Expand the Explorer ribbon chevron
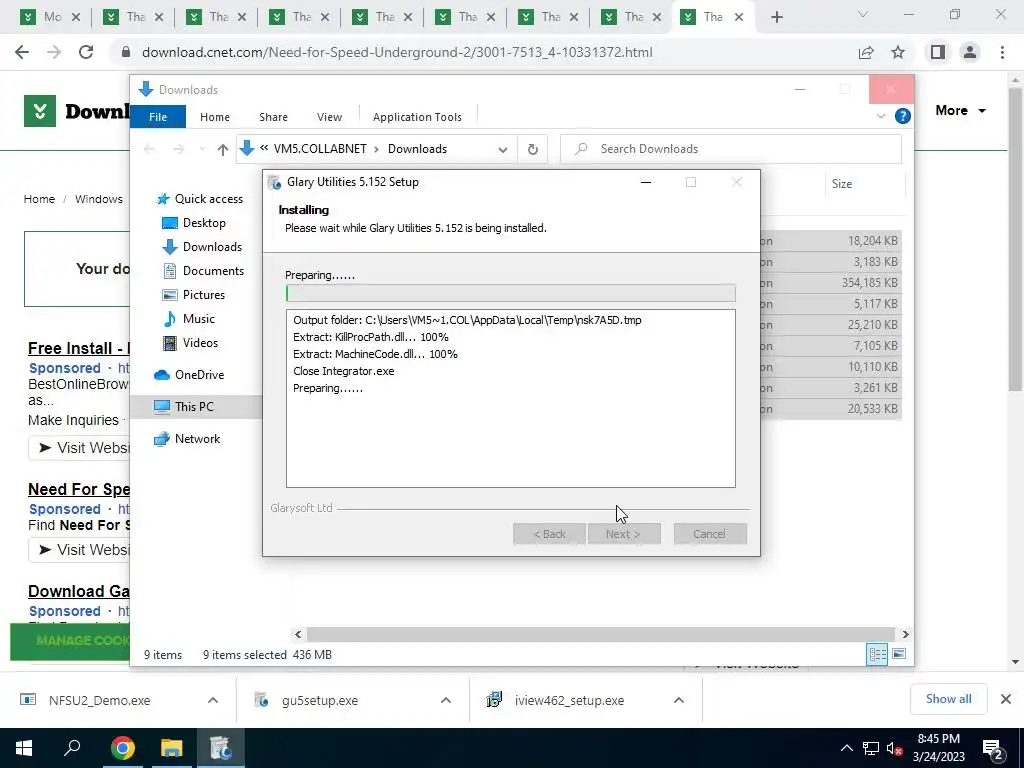The width and height of the screenshot is (1024, 768). click(881, 116)
